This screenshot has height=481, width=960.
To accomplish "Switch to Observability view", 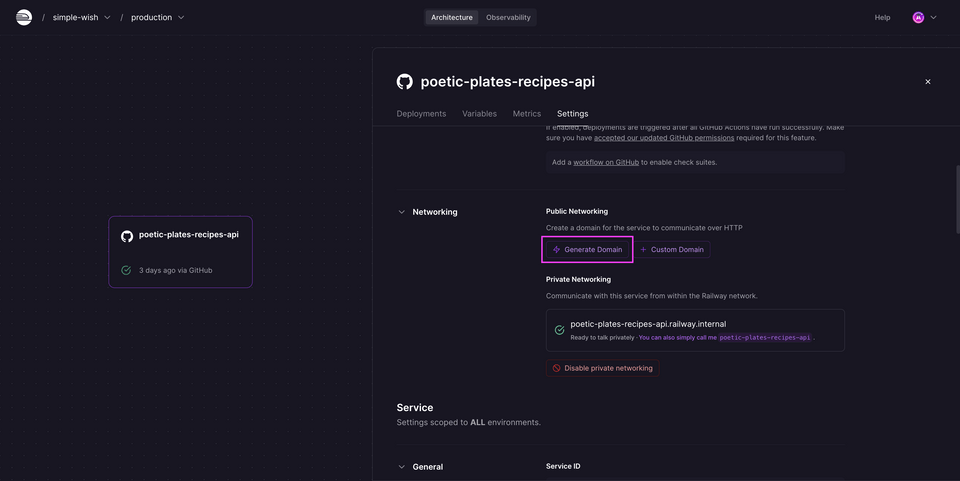I will 508,17.
